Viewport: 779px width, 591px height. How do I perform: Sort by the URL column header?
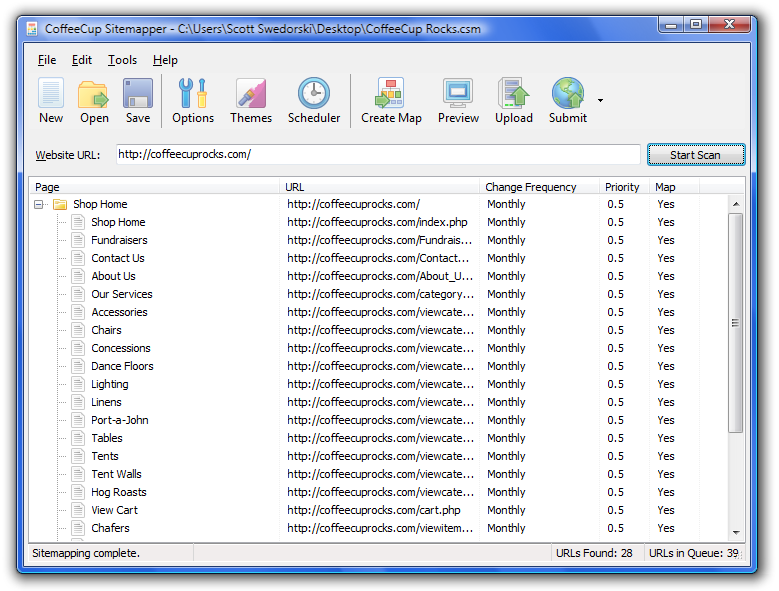tap(380, 187)
